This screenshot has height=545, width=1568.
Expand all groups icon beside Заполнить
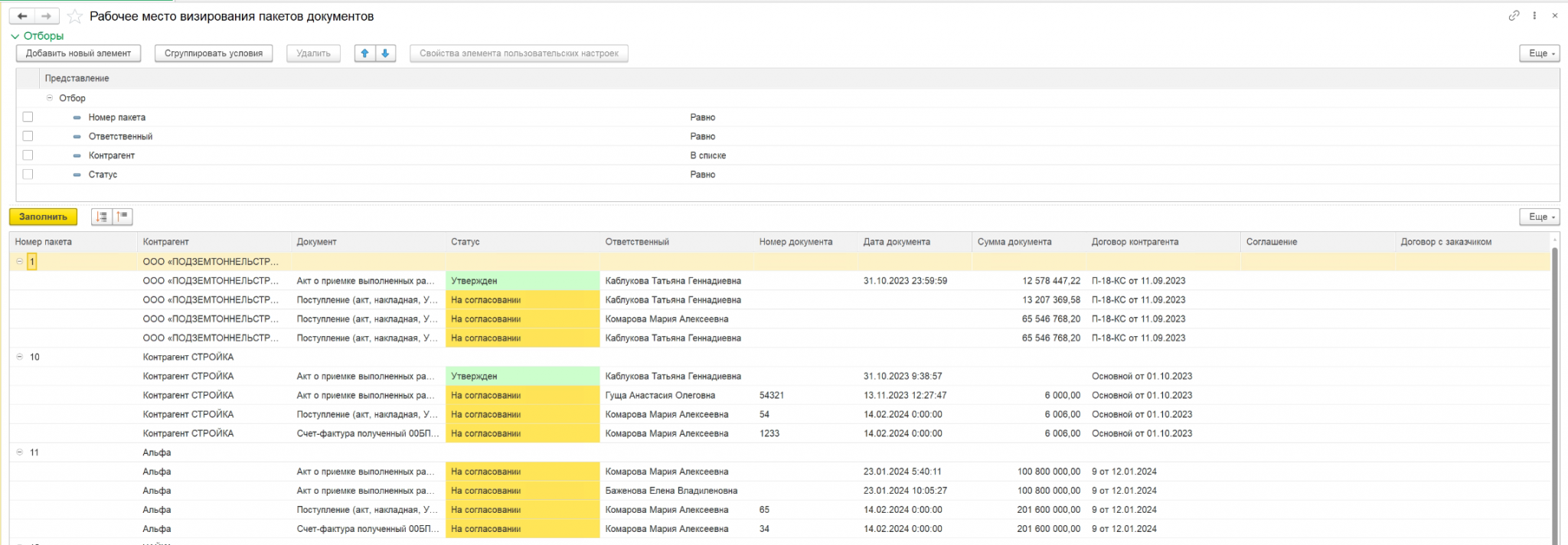coord(102,217)
